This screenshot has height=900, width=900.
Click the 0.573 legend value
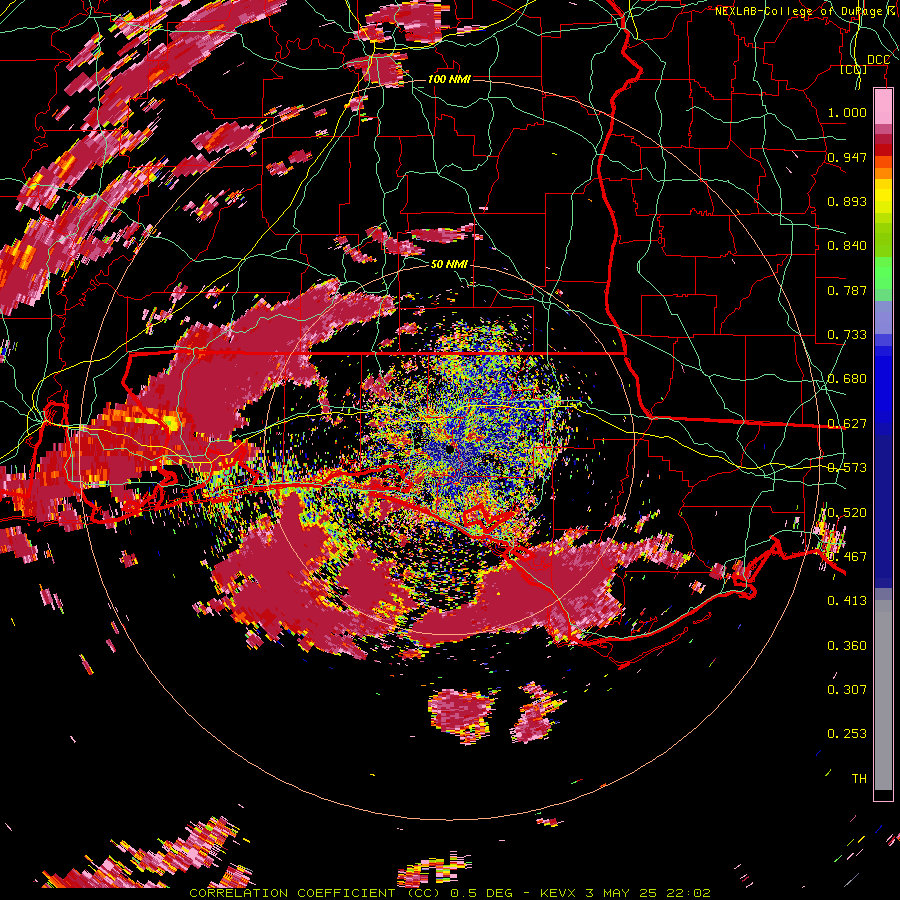847,468
